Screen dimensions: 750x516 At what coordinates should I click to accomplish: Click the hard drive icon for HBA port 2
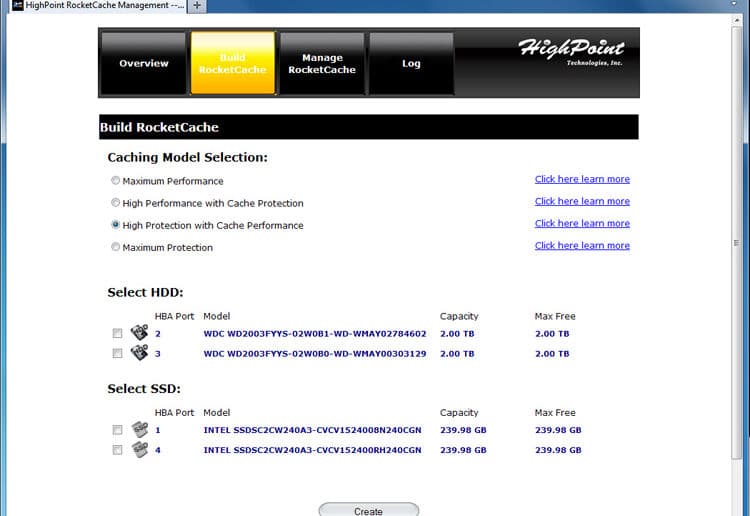tap(139, 332)
